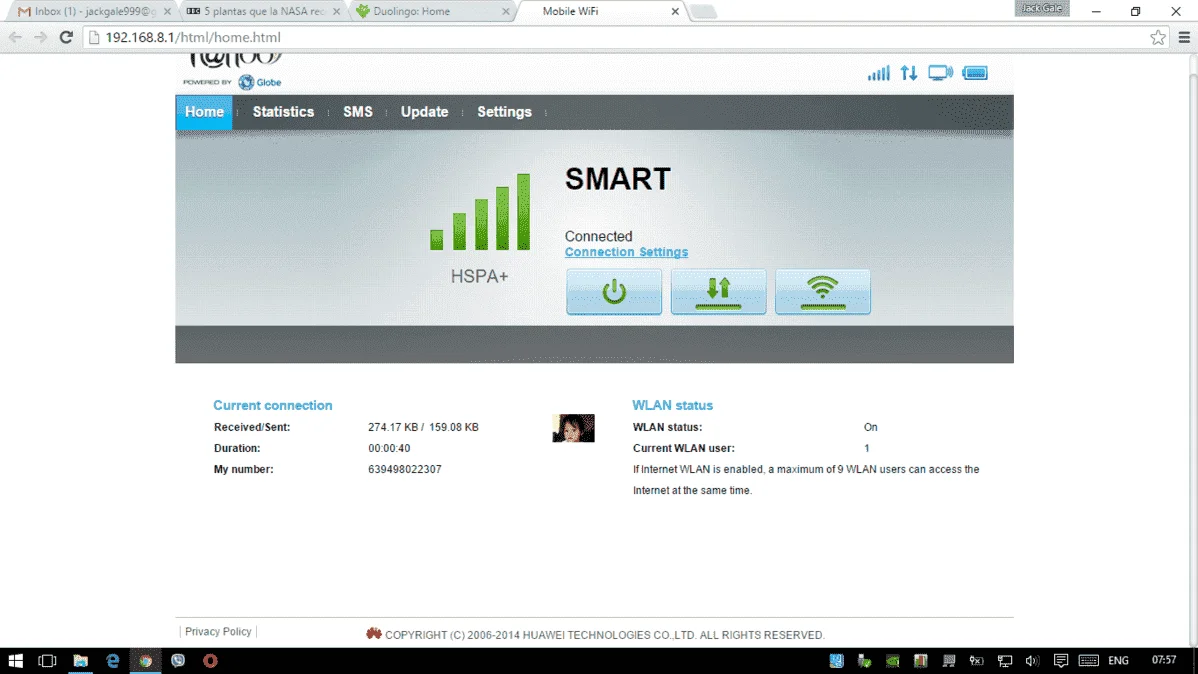Click the signal strength icon in header
Screen dimensions: 1198x674
(x=879, y=73)
